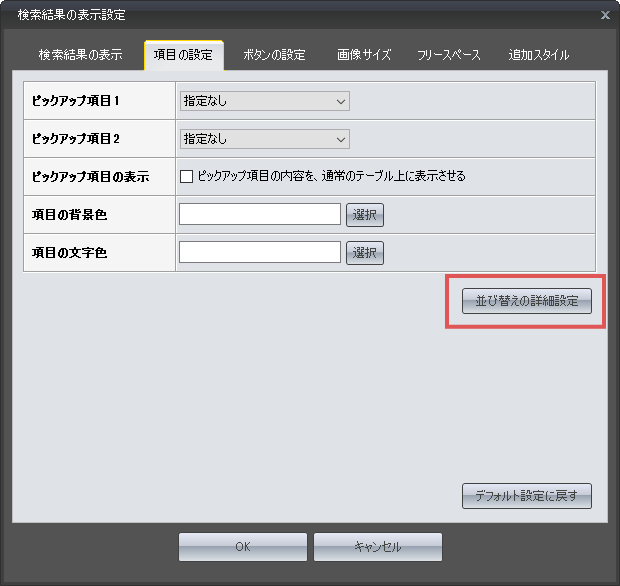The width and height of the screenshot is (620, 586).
Task: Select the 項目の設定 tab
Action: tap(183, 55)
